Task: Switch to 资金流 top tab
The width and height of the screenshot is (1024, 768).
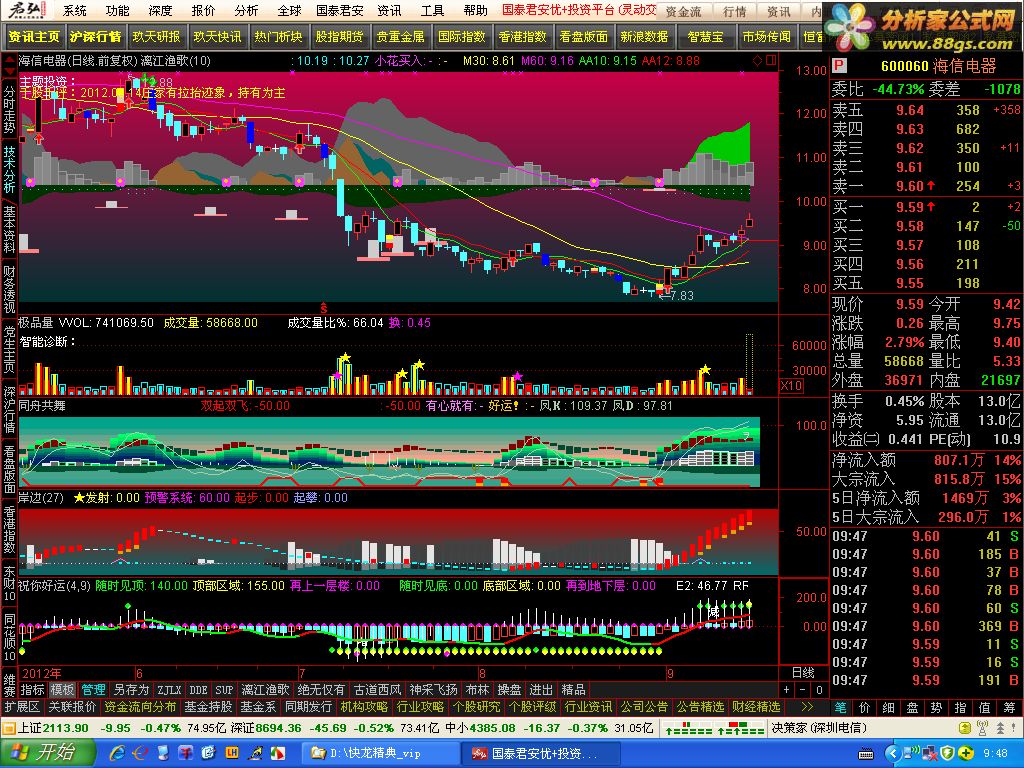Action: [683, 11]
